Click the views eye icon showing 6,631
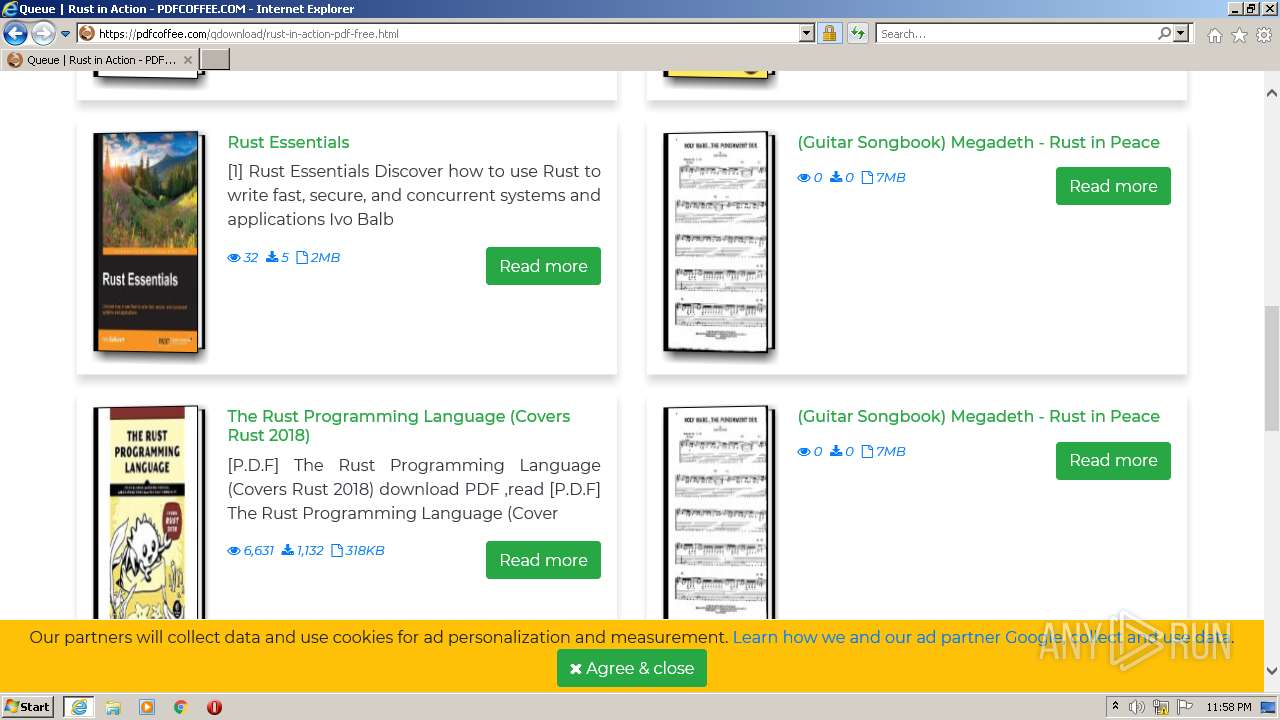This screenshot has height=720, width=1280. (234, 551)
